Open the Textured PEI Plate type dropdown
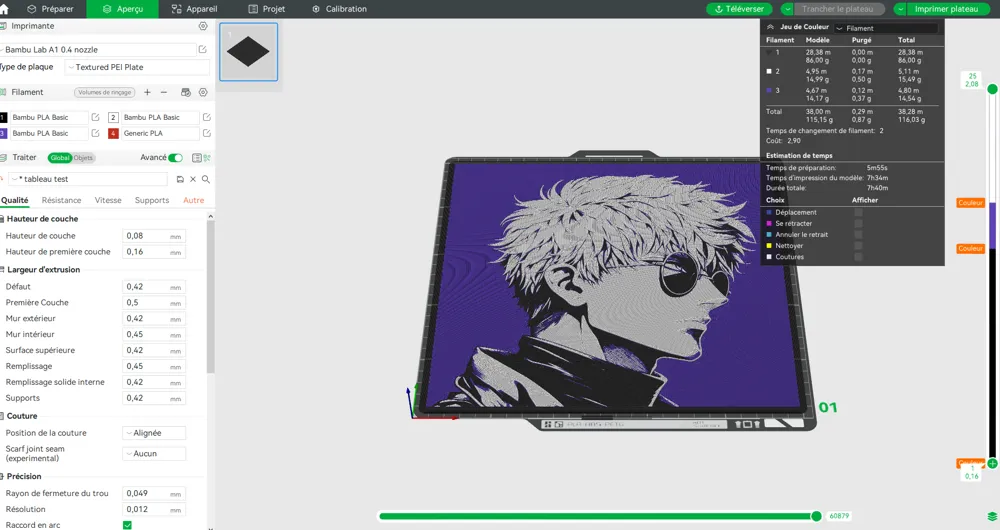The height and width of the screenshot is (530, 1000). [x=137, y=67]
